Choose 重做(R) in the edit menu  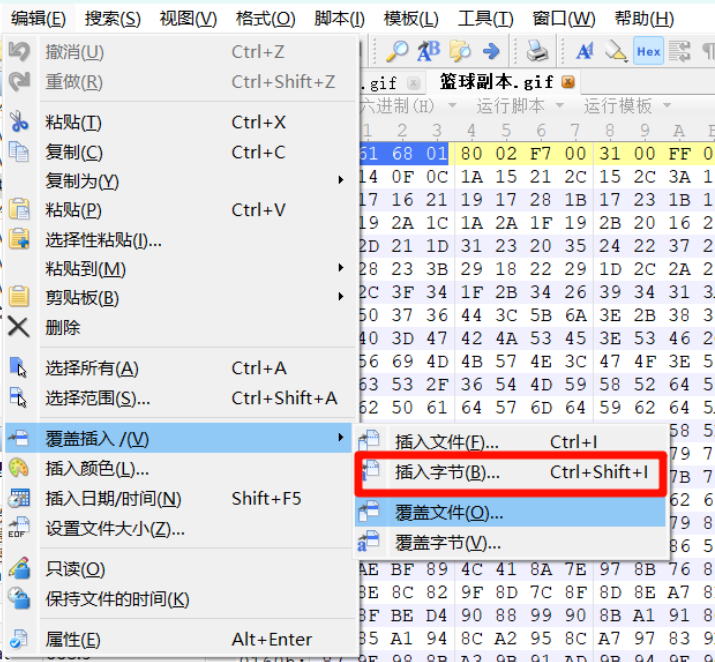pyautogui.click(x=180, y=82)
